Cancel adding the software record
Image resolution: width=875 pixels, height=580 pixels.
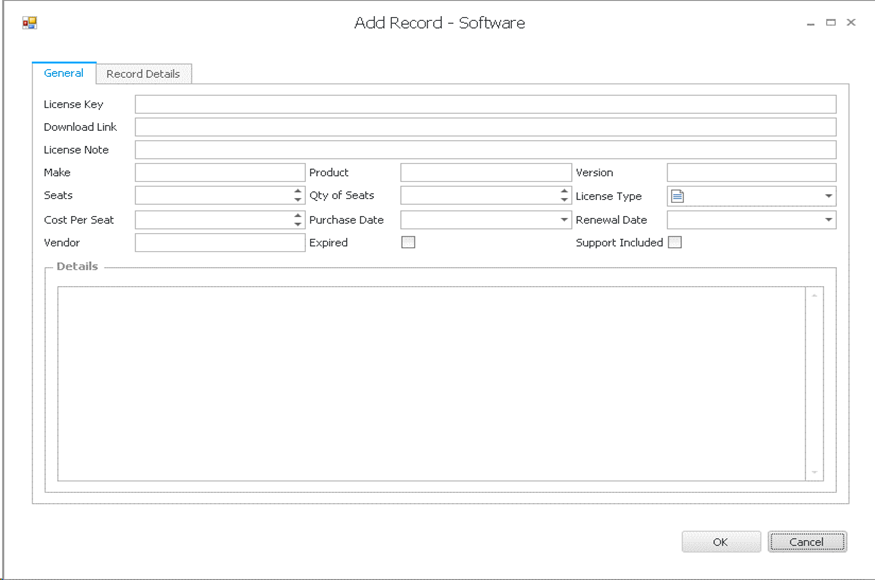[x=807, y=542]
